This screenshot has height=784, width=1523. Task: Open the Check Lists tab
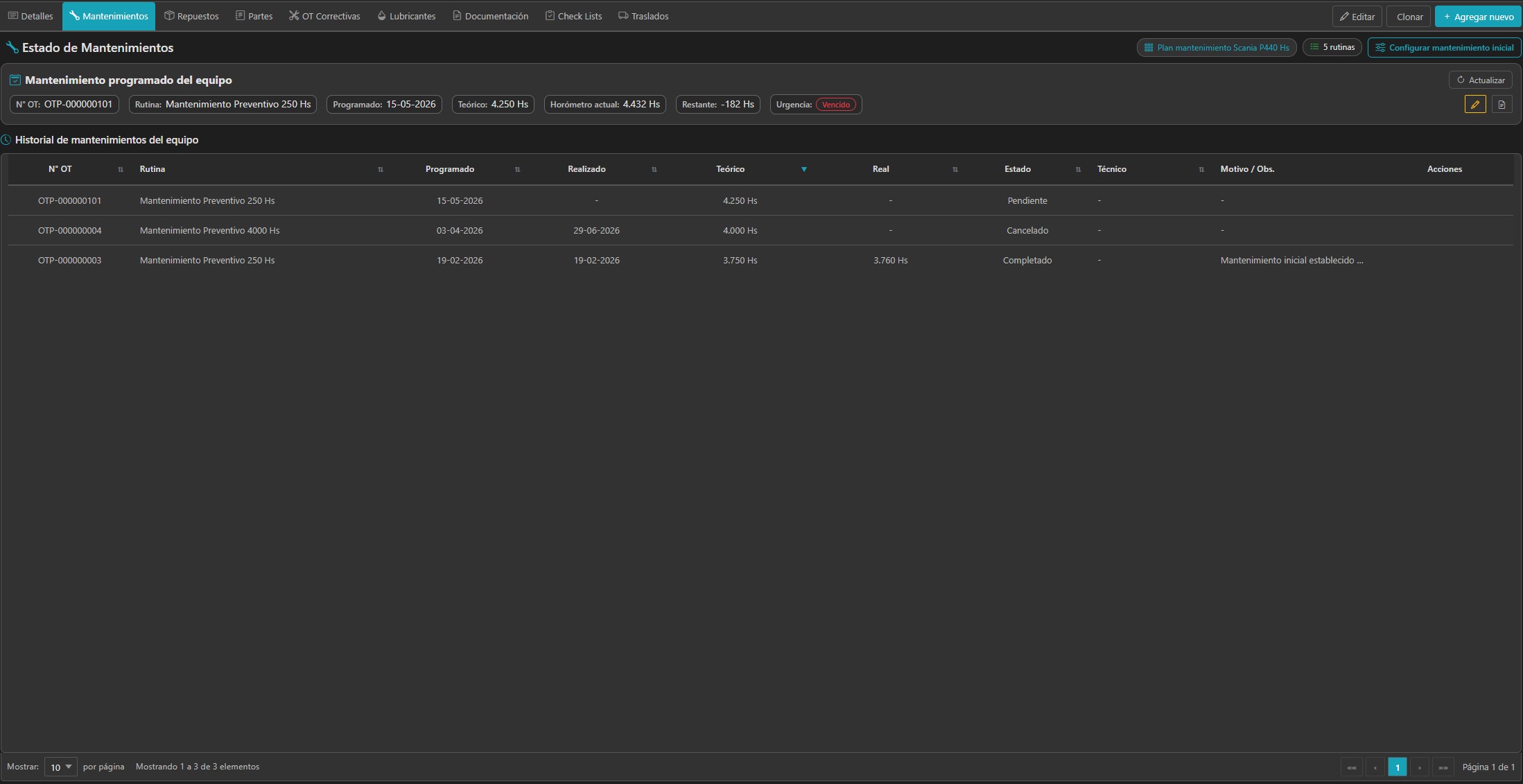(573, 16)
